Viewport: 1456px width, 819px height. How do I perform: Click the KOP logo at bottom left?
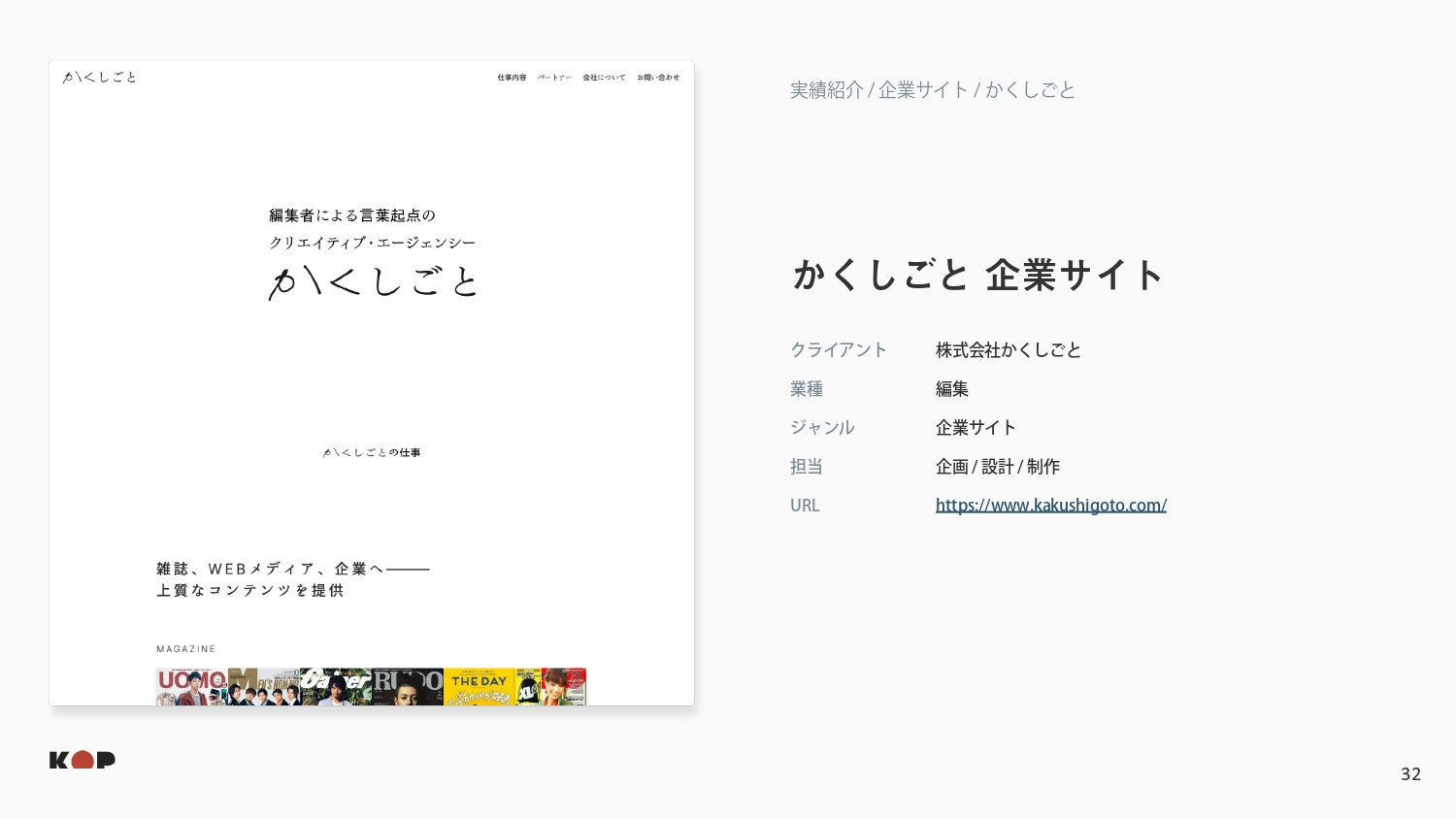coord(82,761)
